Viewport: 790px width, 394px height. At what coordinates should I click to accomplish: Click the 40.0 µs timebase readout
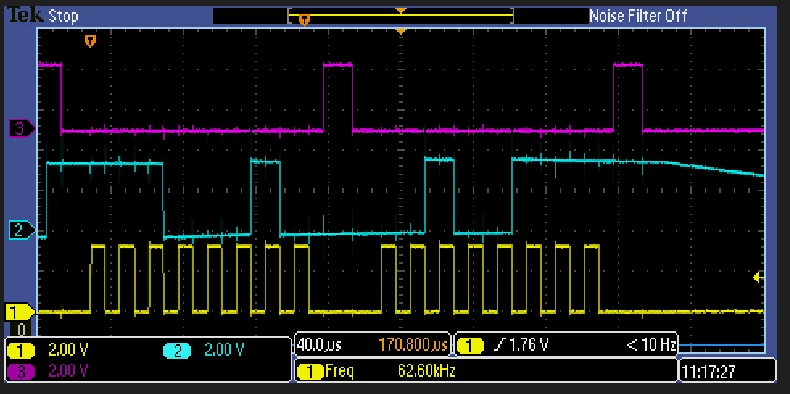[x=319, y=346]
